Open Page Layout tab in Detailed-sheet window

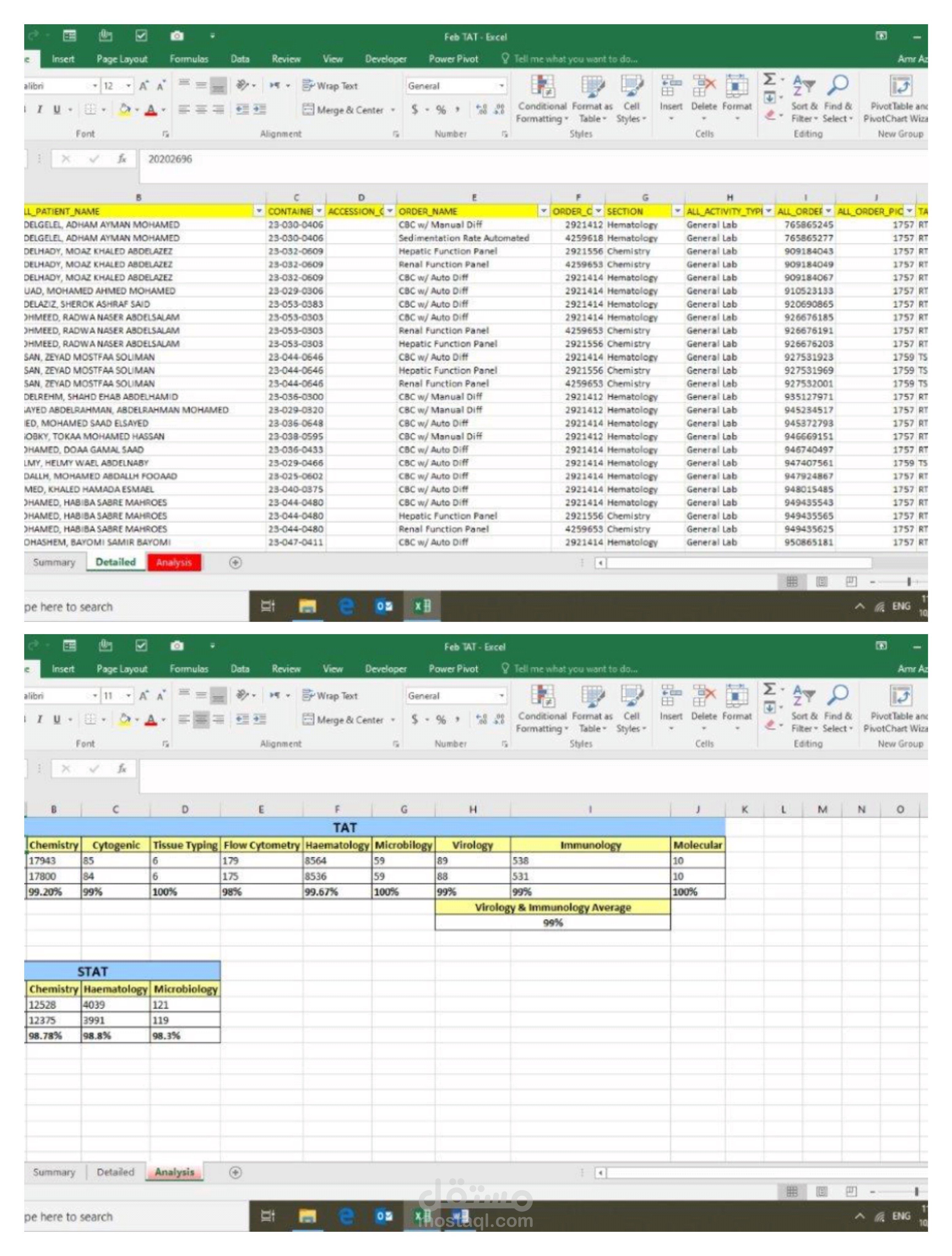pyautogui.click(x=121, y=59)
